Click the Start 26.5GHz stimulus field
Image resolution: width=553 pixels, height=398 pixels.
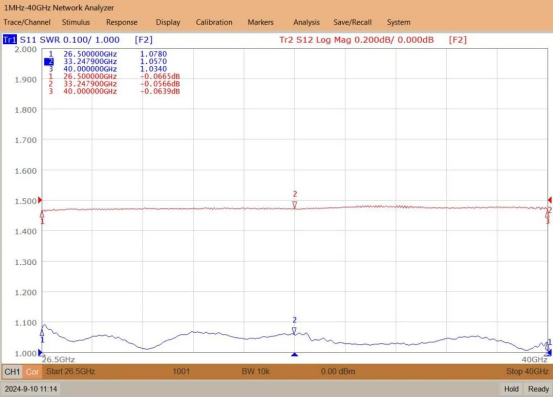pos(71,371)
